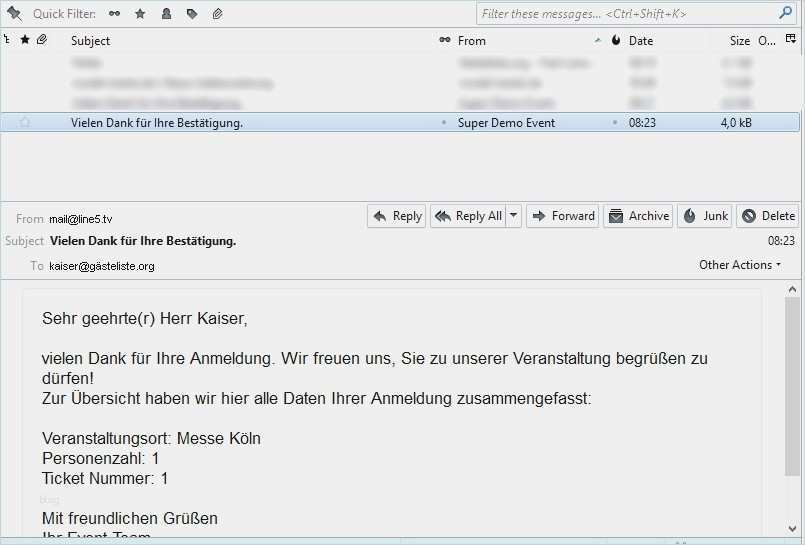Click message body scrollbar down arrow
Screen dimensions: 805x545
pyautogui.click(x=792, y=528)
